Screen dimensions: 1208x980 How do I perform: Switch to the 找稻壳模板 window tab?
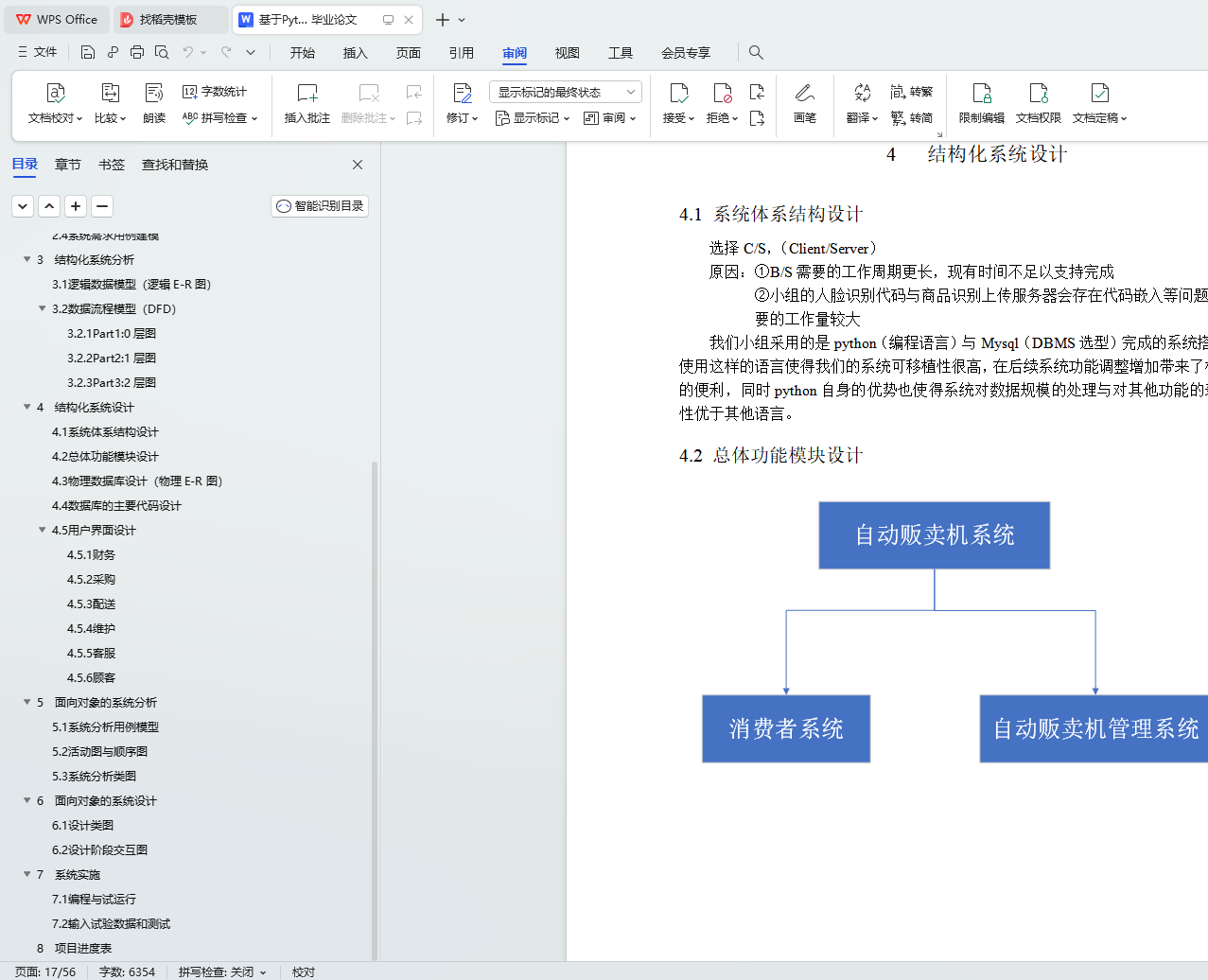click(168, 19)
